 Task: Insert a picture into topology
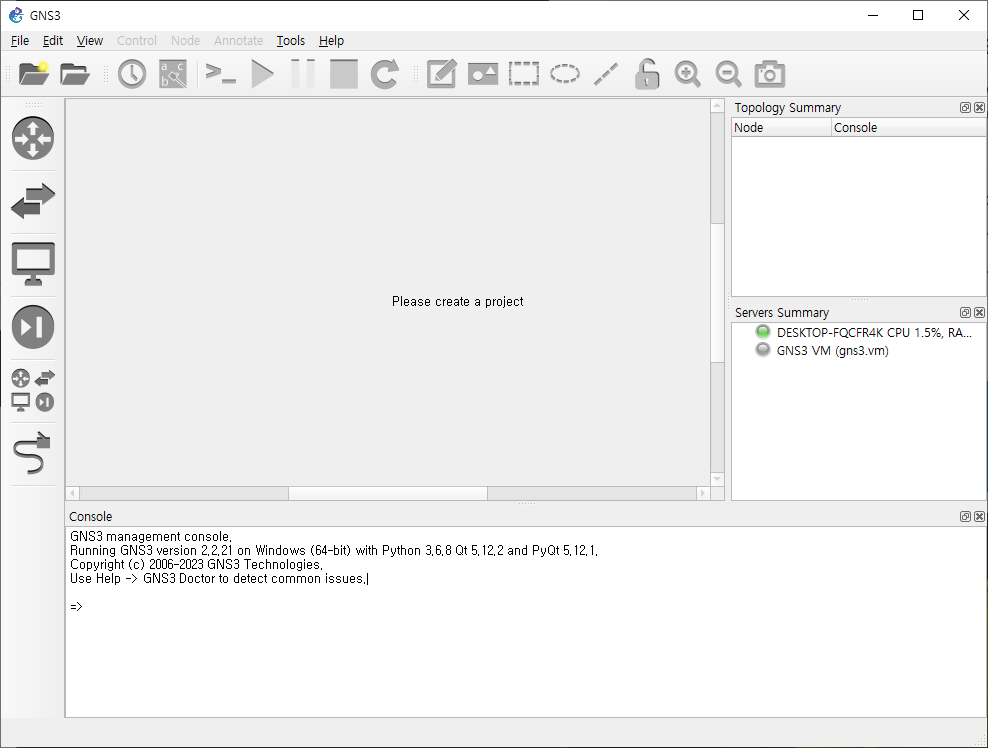coord(483,74)
